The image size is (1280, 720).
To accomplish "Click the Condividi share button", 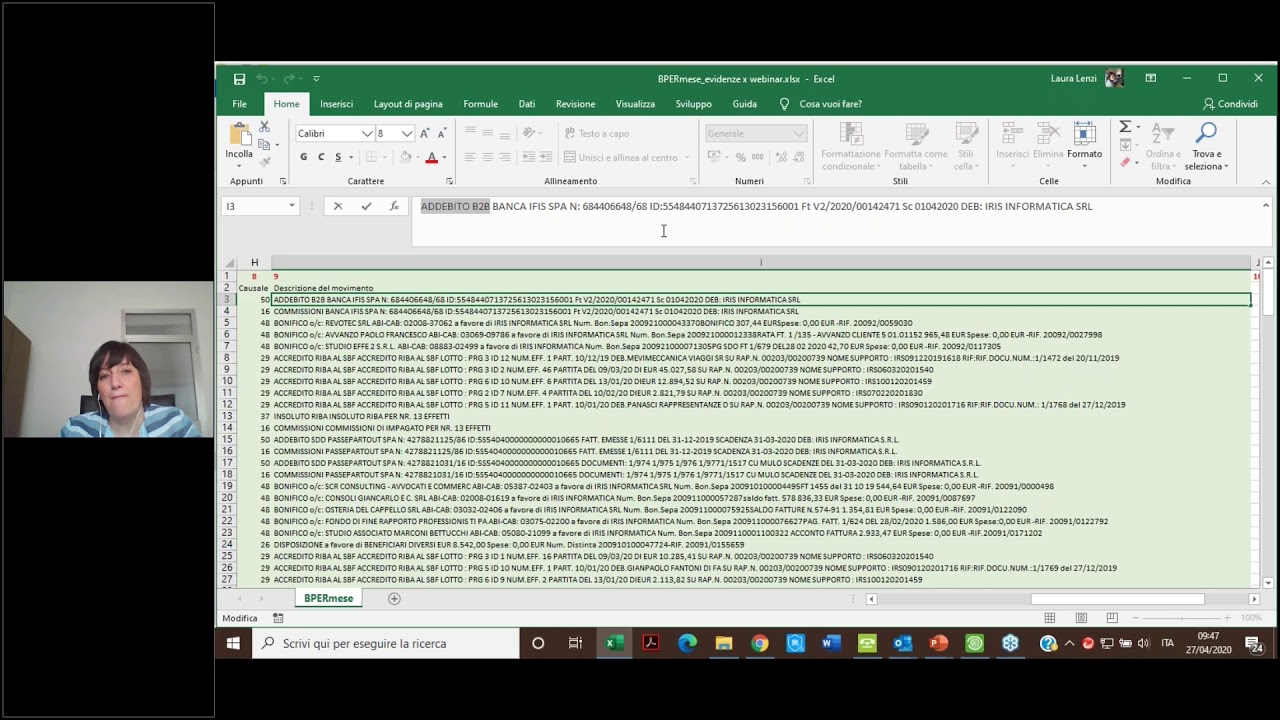I will 1230,104.
